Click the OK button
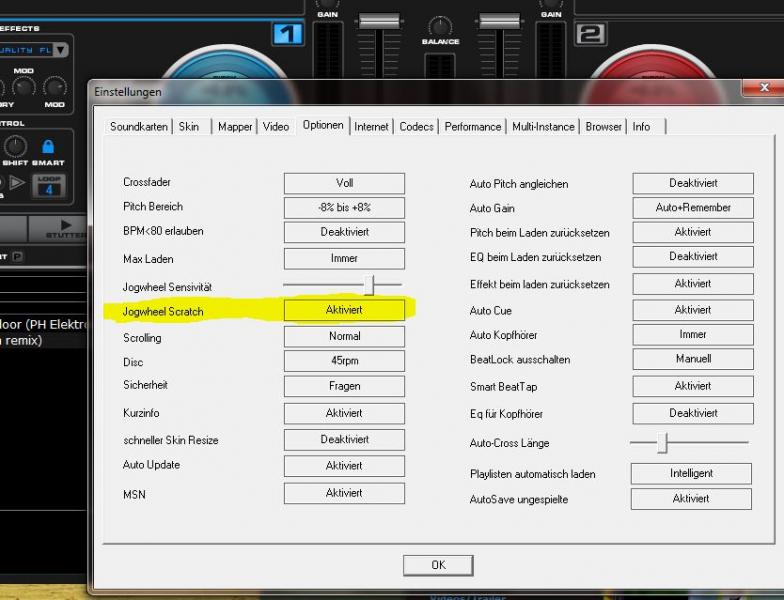Image resolution: width=784 pixels, height=600 pixels. coord(438,565)
